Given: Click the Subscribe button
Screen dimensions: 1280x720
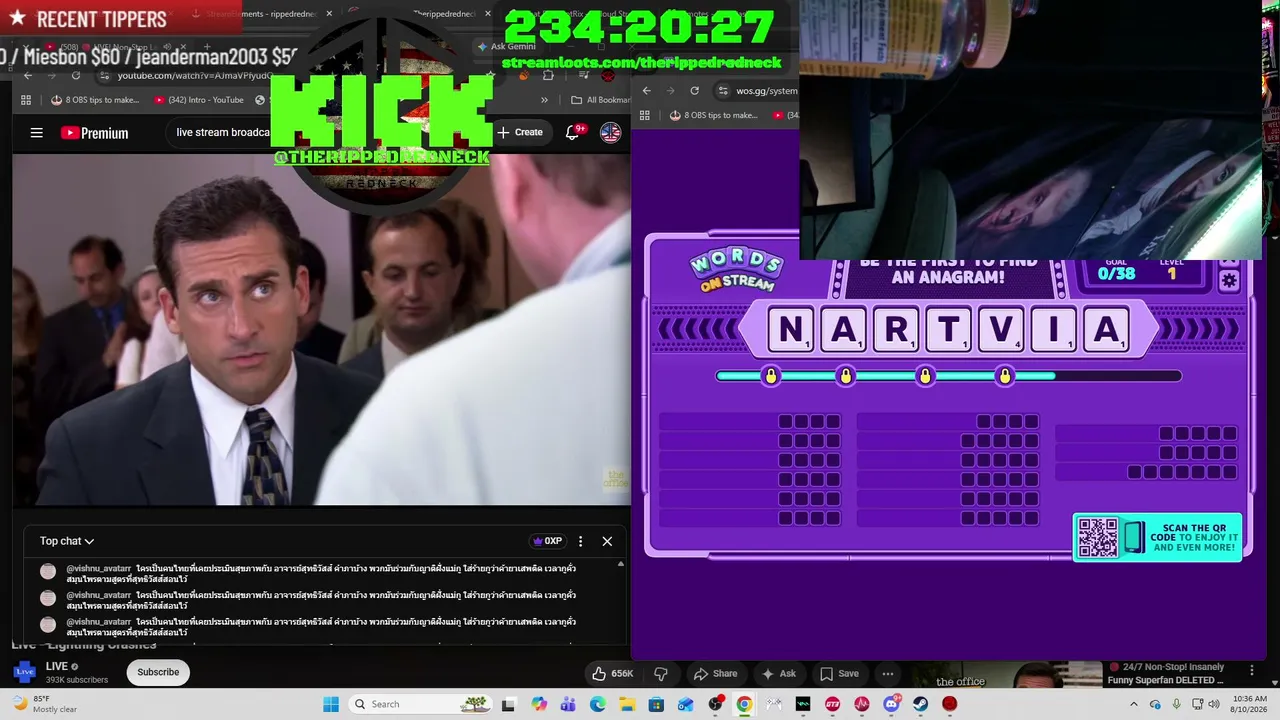Looking at the screenshot, I should 158,672.
